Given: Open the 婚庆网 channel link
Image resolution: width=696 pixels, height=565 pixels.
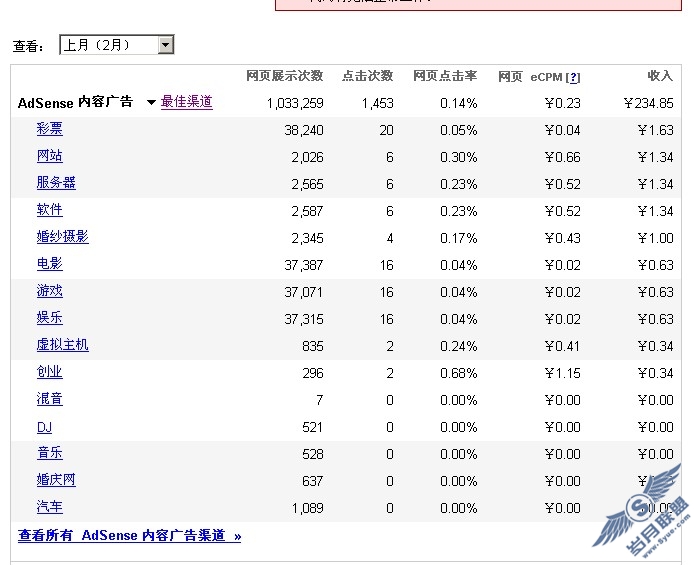Looking at the screenshot, I should pyautogui.click(x=56, y=480).
